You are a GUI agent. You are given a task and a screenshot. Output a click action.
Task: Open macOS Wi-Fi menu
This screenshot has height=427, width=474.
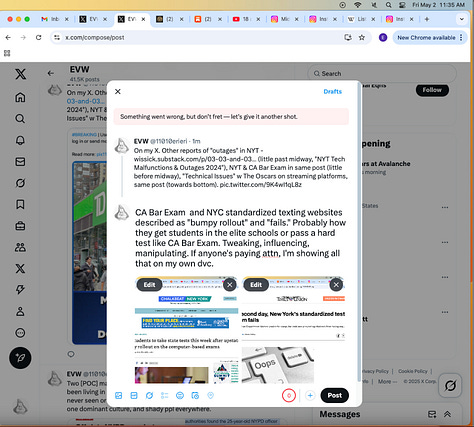pos(358,5)
